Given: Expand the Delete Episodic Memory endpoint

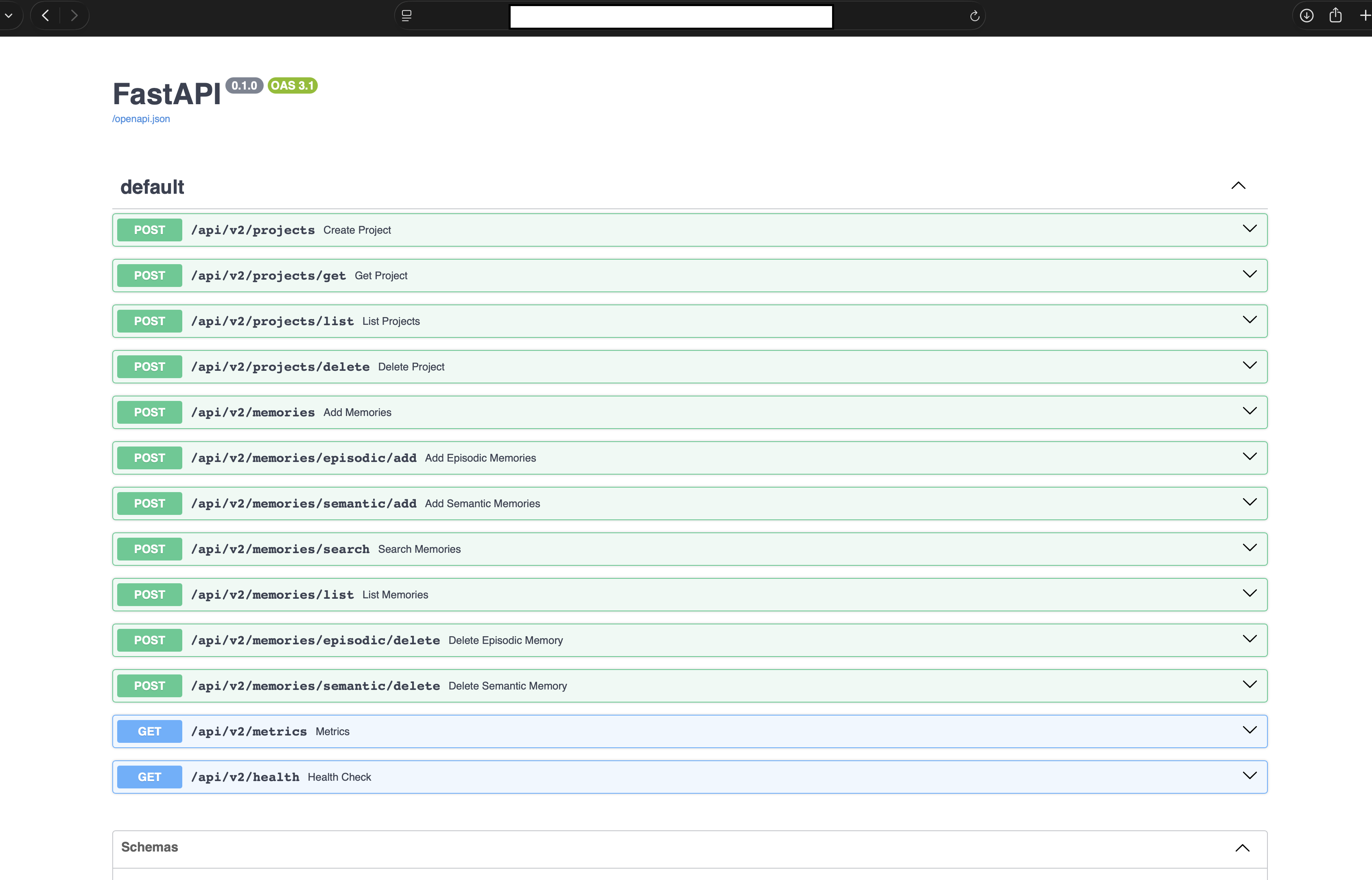Looking at the screenshot, I should point(1250,639).
